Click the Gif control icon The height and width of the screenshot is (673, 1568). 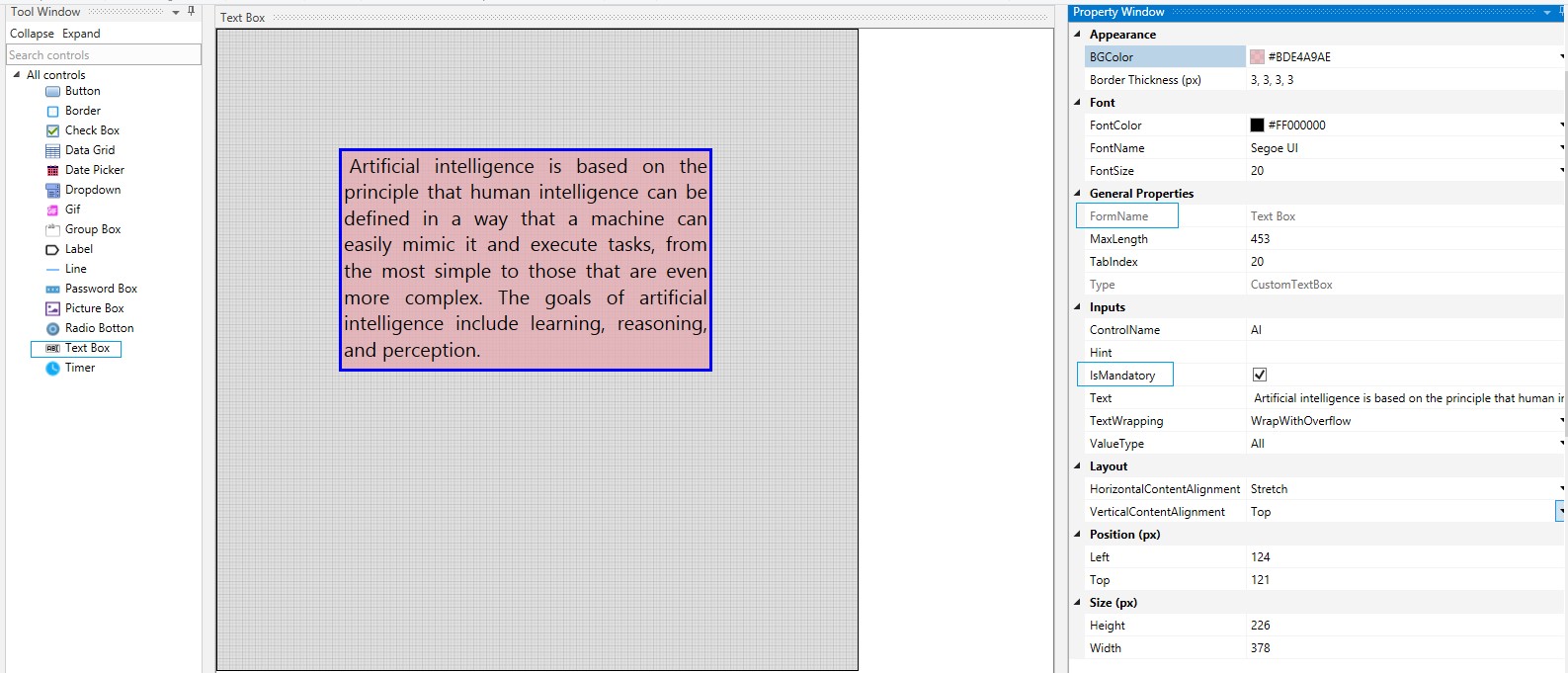tap(52, 210)
